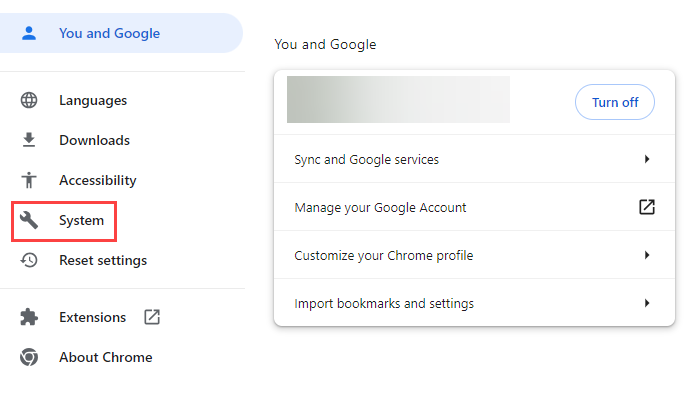
Task: Click the wrench icon for System
Action: (x=29, y=220)
